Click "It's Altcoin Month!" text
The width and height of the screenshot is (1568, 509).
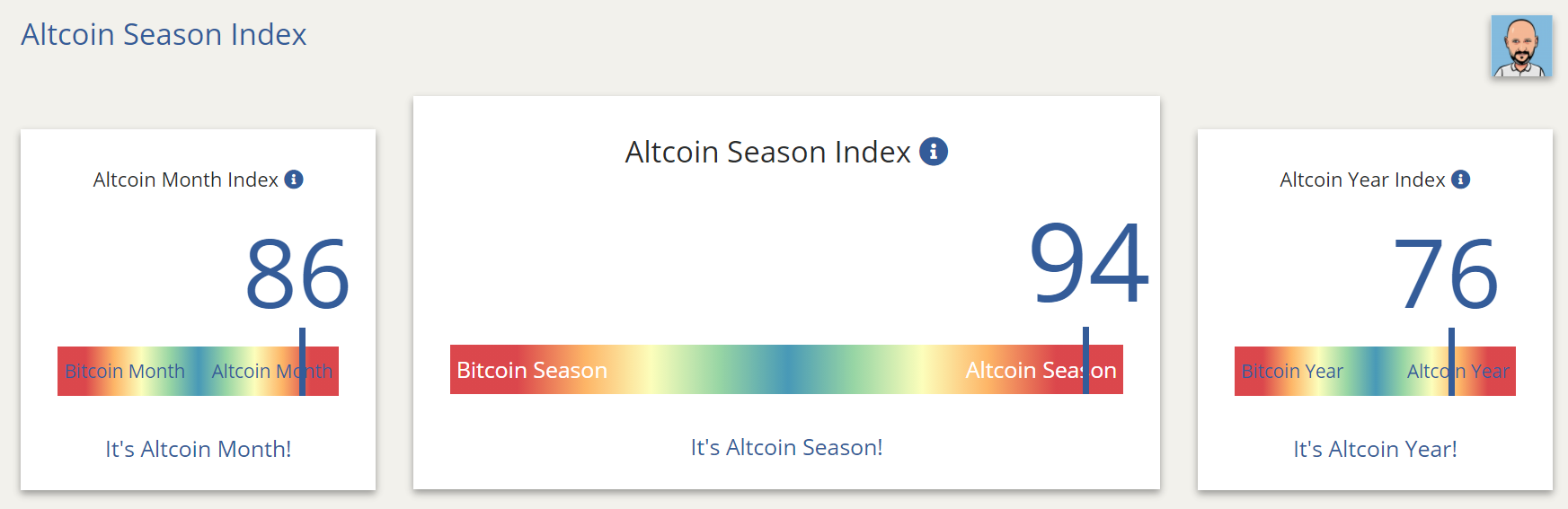pos(199,449)
